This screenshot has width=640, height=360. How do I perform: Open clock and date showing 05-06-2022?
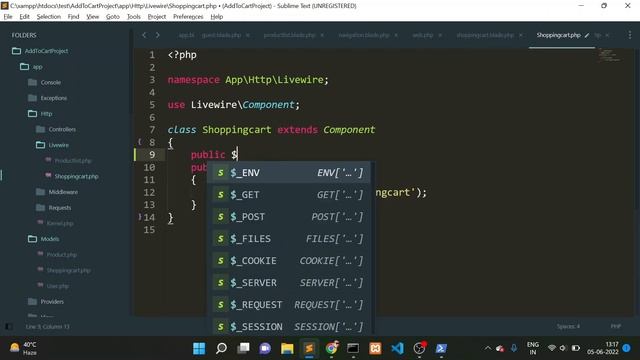tap(603, 348)
